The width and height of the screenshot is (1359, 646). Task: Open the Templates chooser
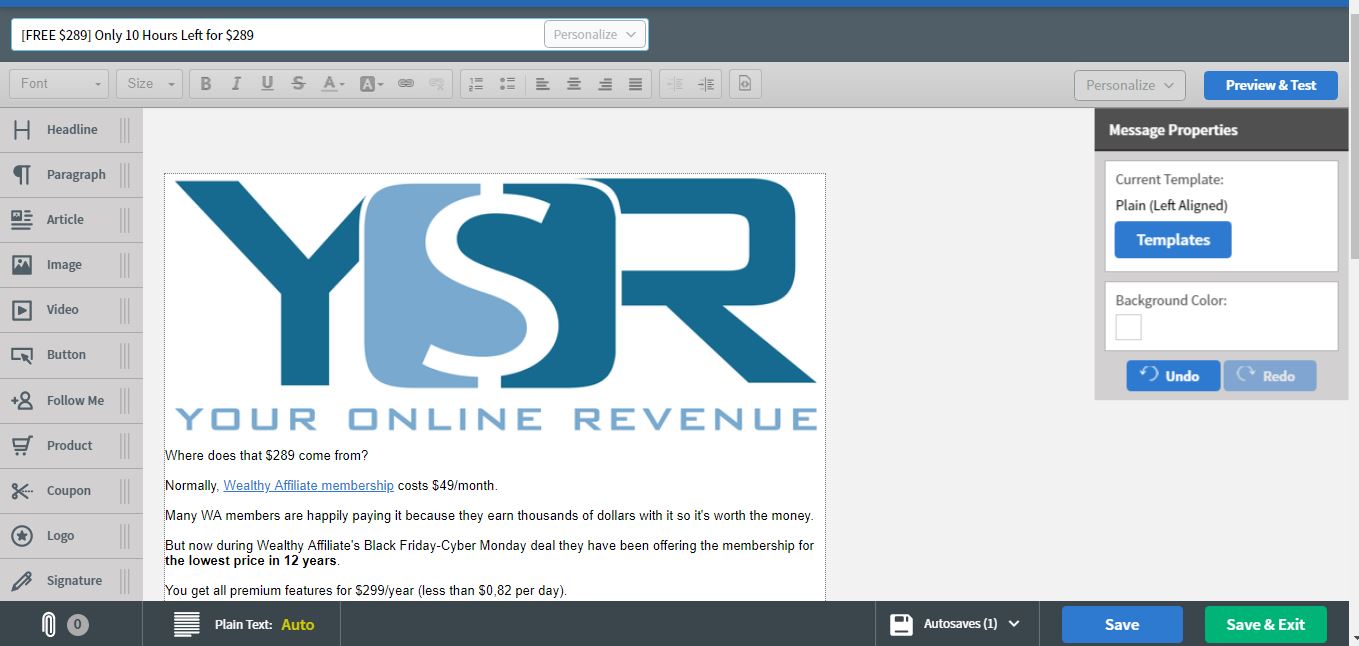[x=1173, y=240]
